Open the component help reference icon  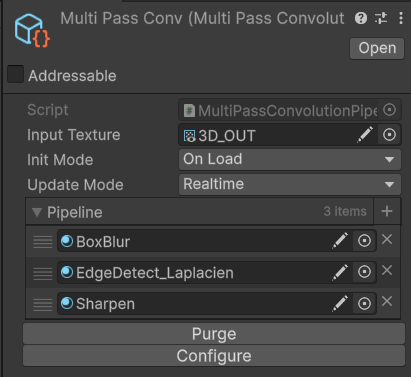pyautogui.click(x=361, y=18)
